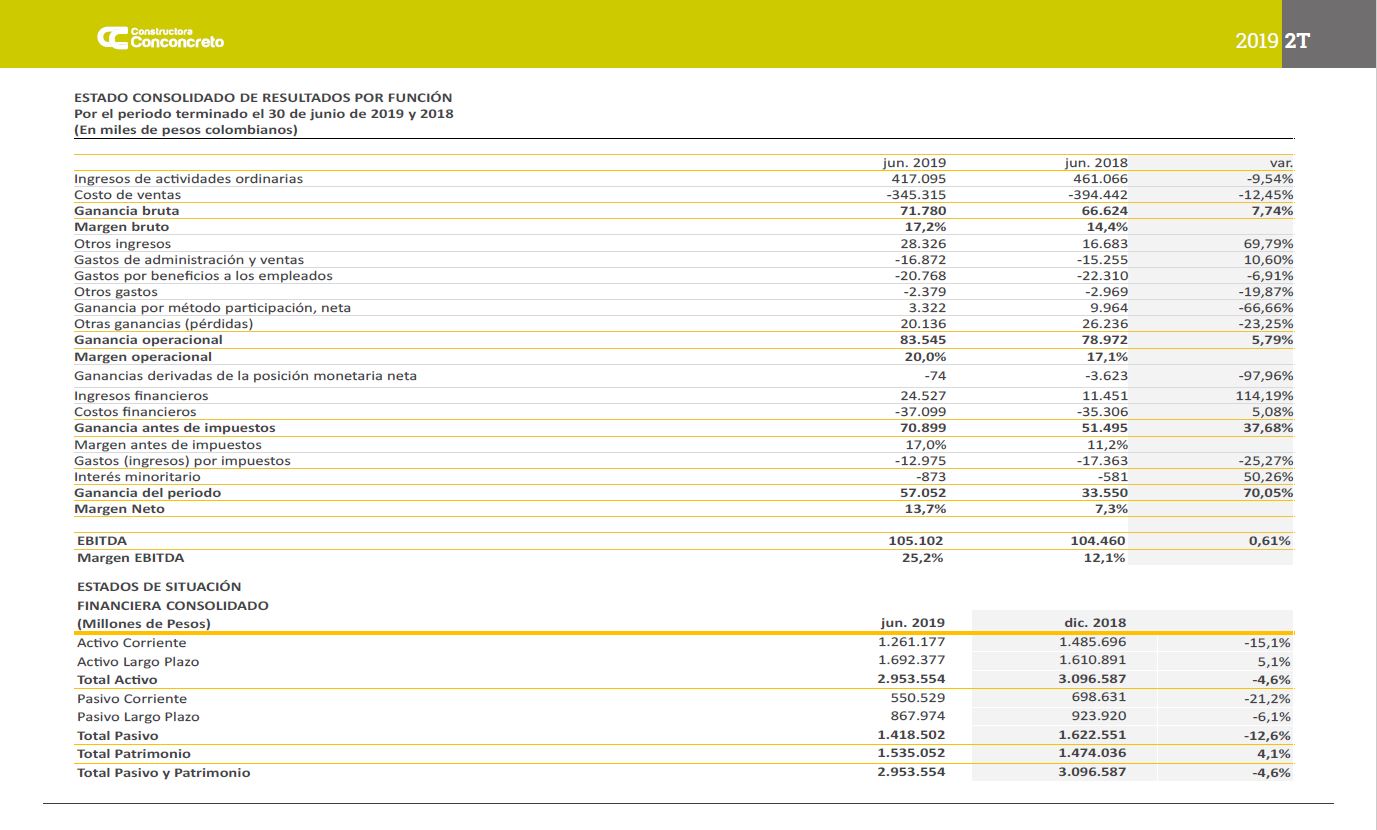Select the Activo Corriente row label

pyautogui.click(x=131, y=643)
